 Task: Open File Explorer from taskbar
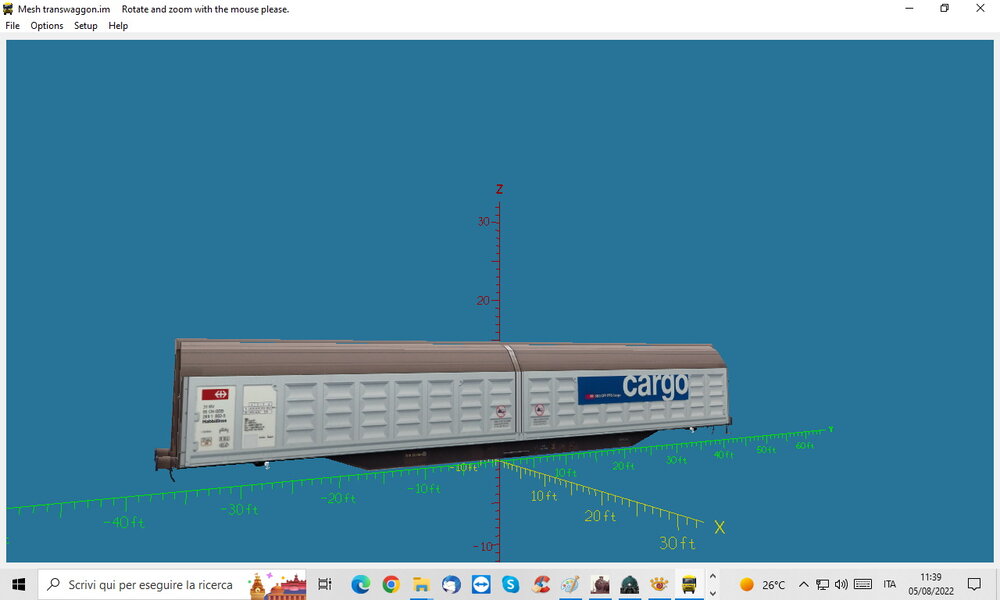pos(421,584)
